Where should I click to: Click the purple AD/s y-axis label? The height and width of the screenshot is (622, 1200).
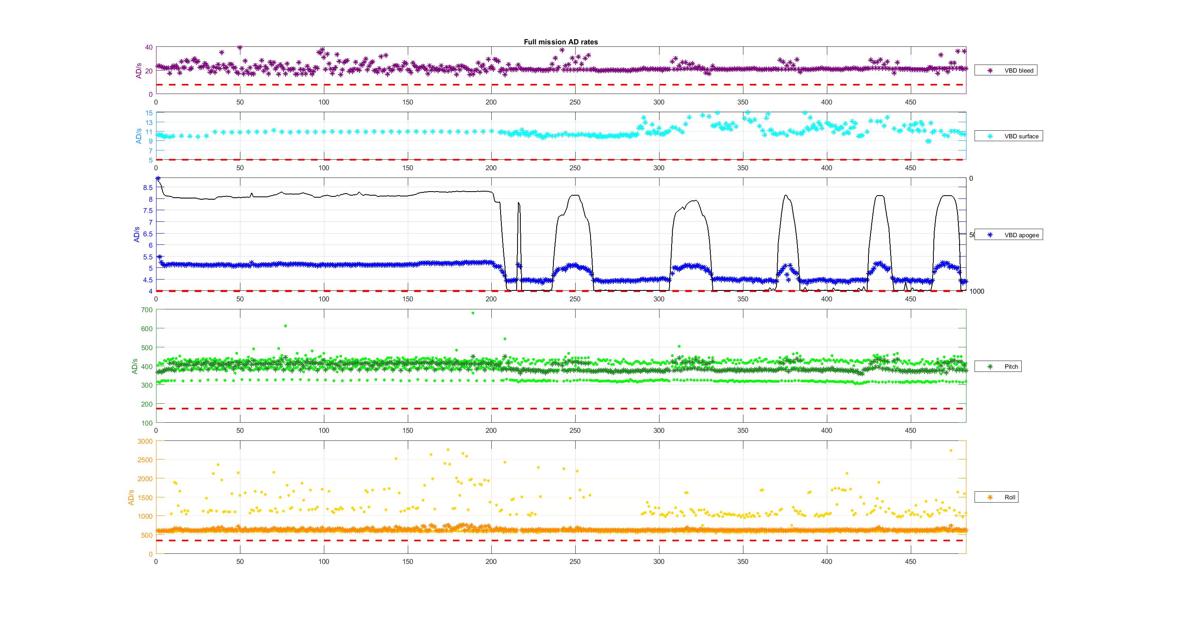pos(139,70)
